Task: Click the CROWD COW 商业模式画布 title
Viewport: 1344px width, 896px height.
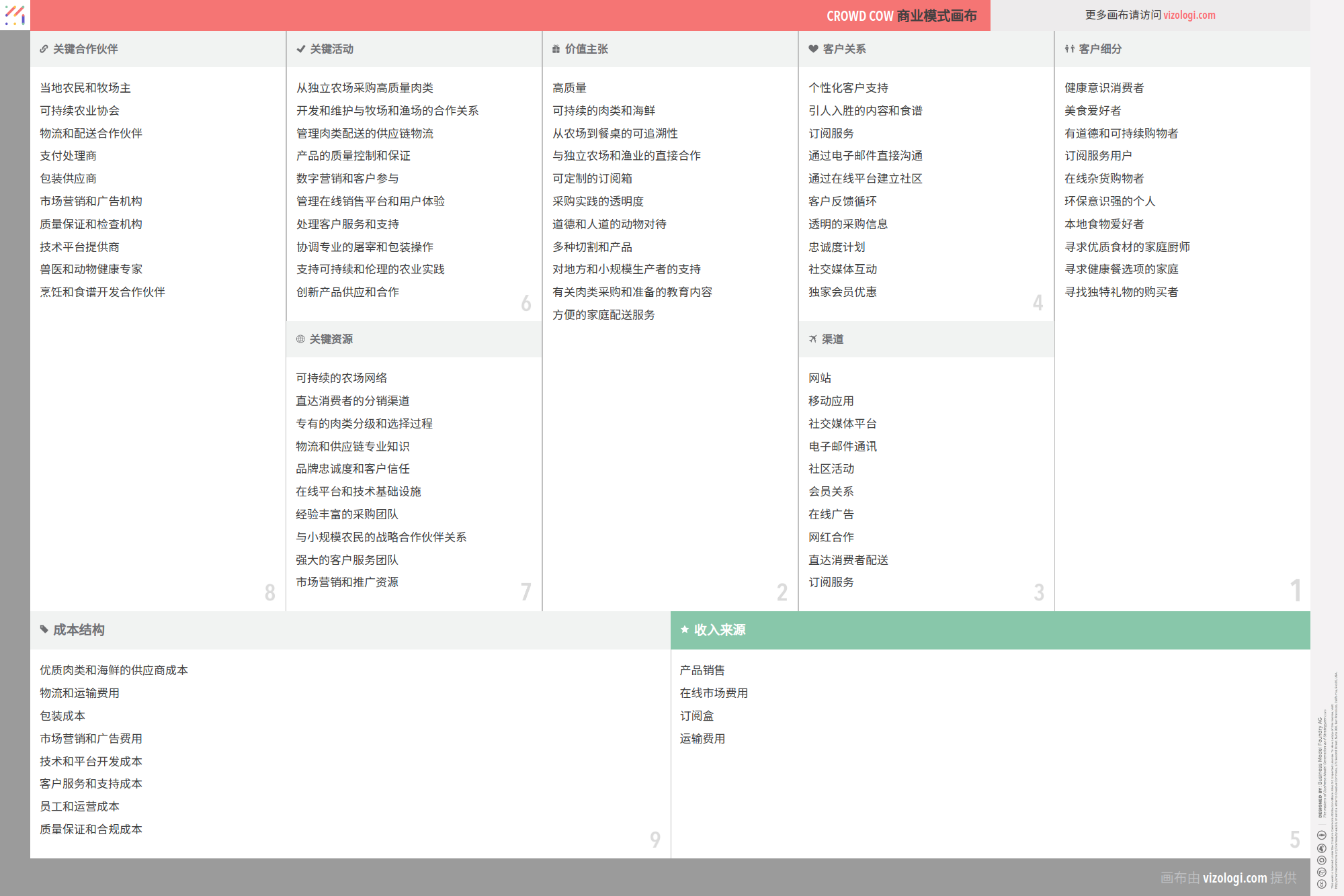Action: (x=900, y=15)
